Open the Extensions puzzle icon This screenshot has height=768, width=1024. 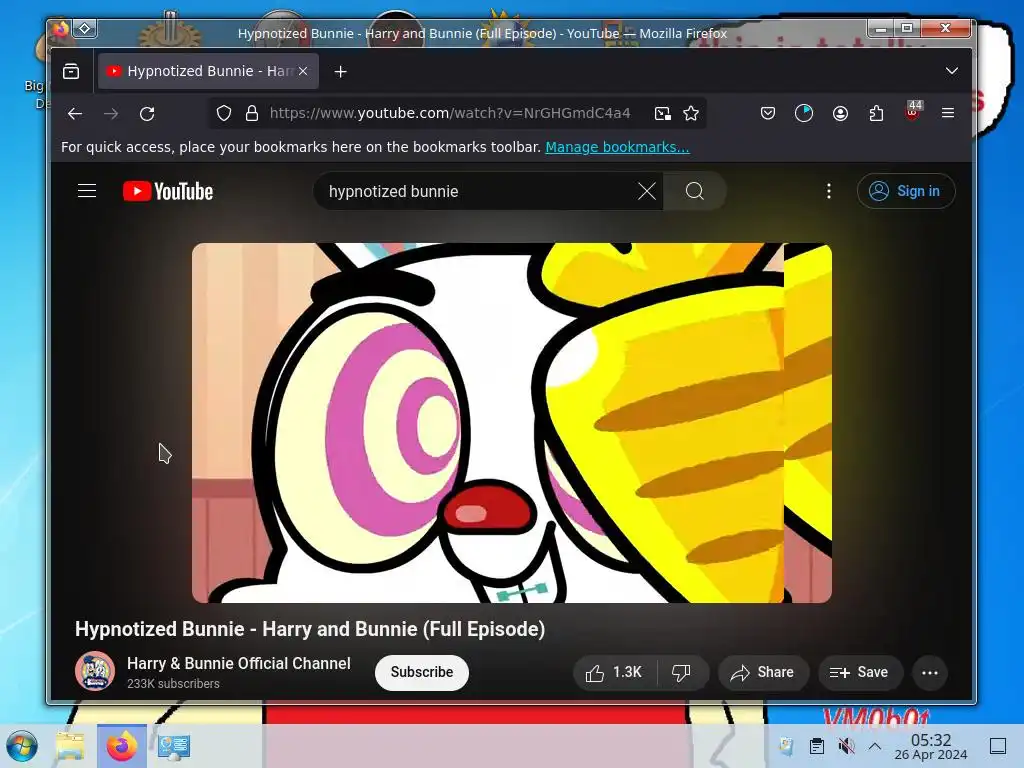coord(876,114)
